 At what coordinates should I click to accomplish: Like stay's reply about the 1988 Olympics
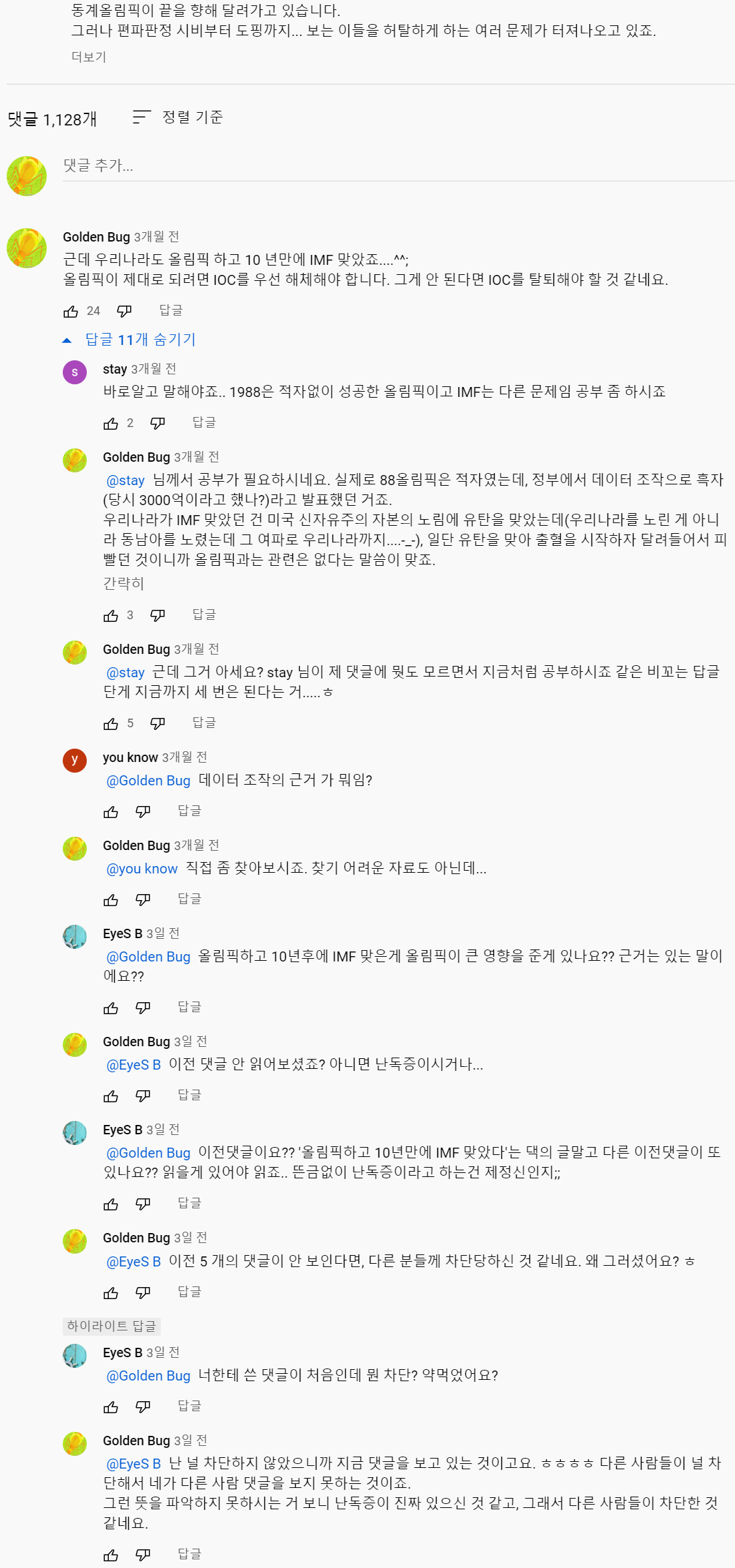[111, 424]
